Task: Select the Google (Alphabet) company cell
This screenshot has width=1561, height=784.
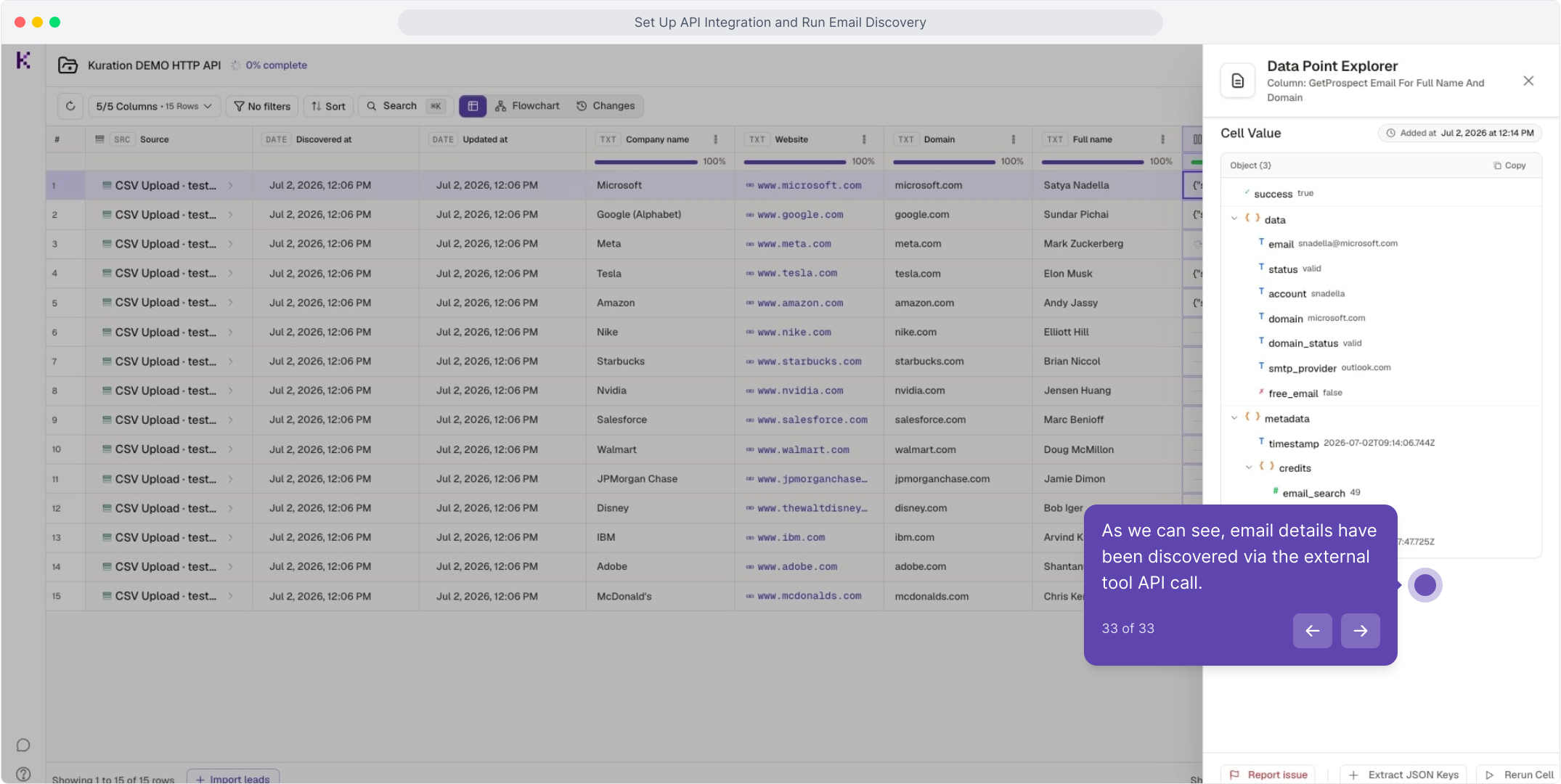Action: 661,215
